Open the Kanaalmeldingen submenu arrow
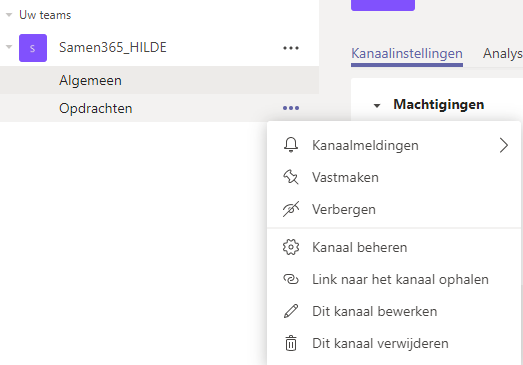The height and width of the screenshot is (365, 523). click(x=504, y=145)
